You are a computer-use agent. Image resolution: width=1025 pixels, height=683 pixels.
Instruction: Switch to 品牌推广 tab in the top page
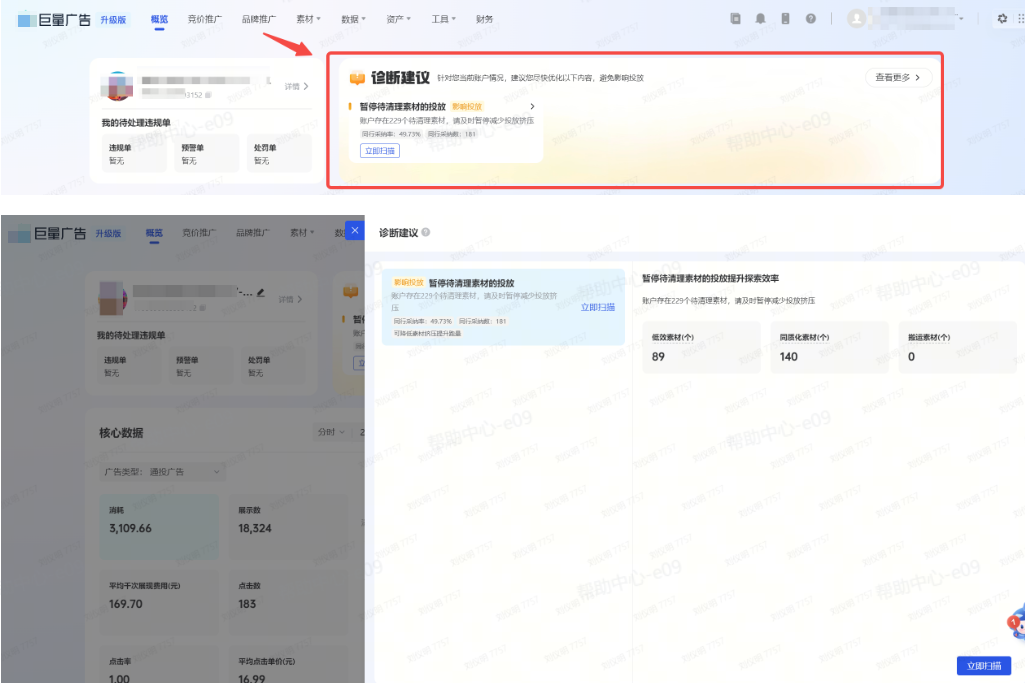(x=259, y=19)
